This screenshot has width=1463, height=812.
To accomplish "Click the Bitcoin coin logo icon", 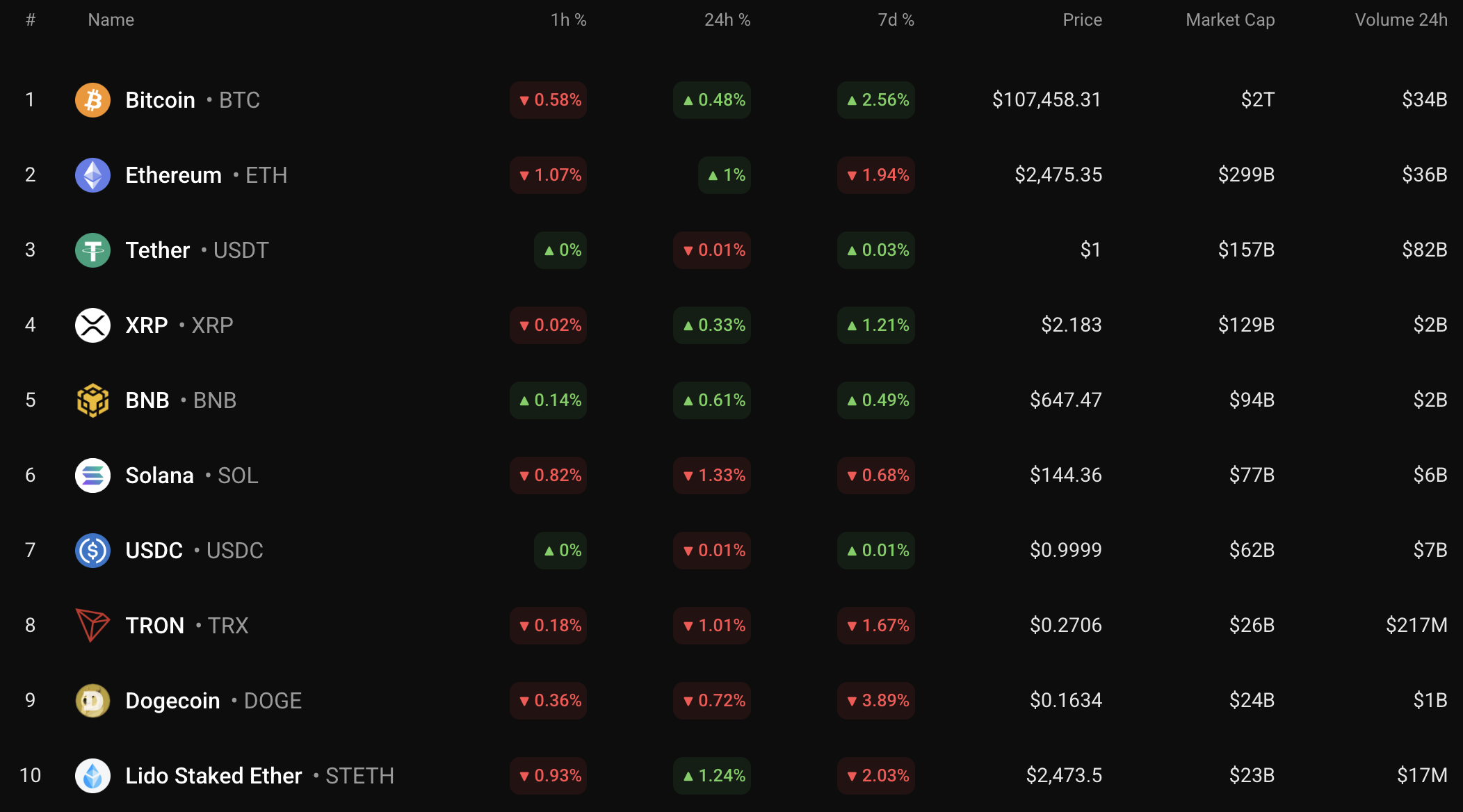I will click(92, 100).
